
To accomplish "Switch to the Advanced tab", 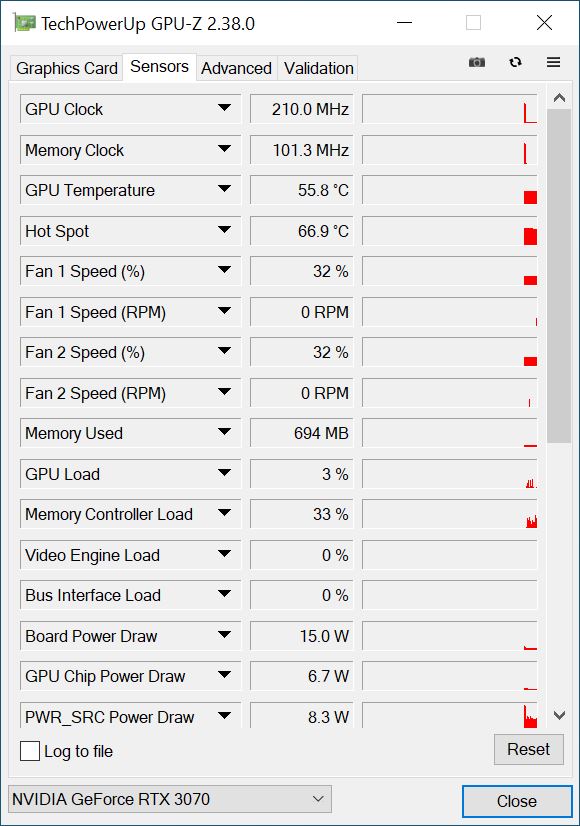I will click(x=237, y=68).
